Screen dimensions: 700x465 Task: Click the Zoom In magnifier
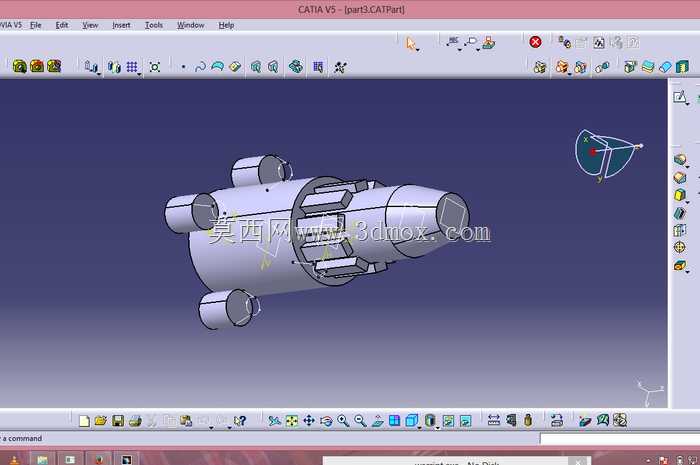[x=343, y=421]
